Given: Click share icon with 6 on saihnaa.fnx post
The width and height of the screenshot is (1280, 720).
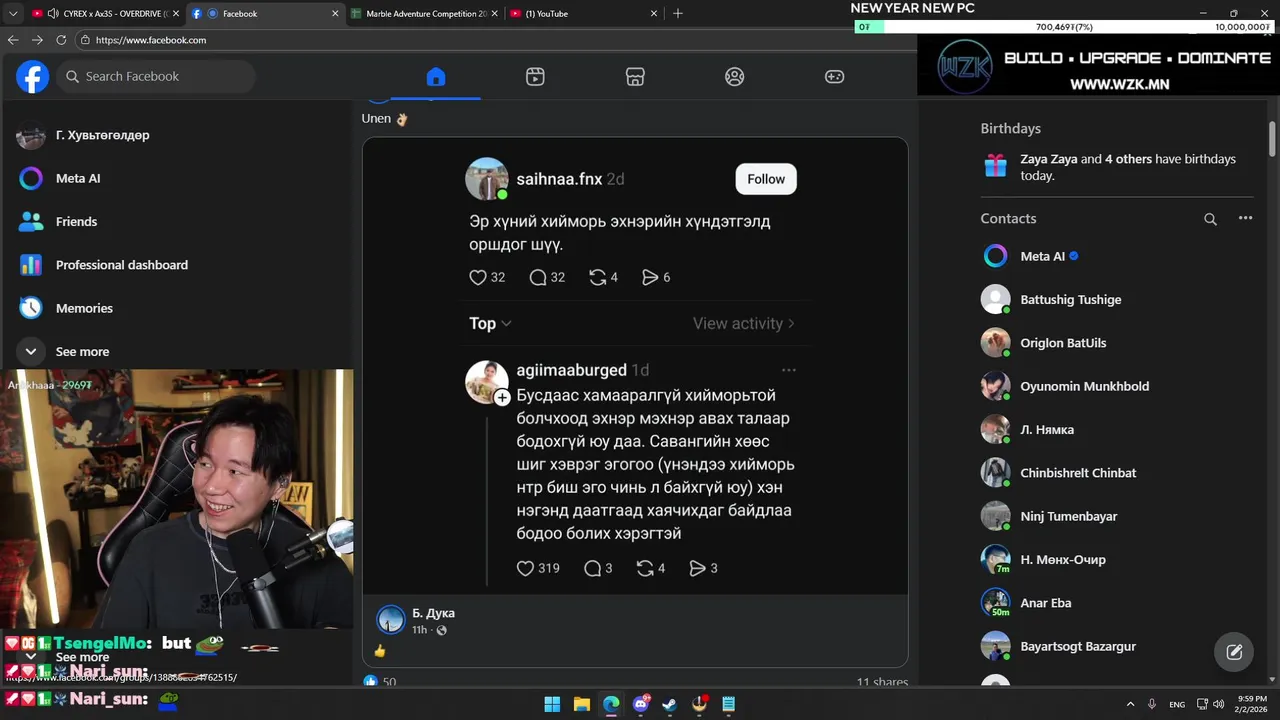Looking at the screenshot, I should pyautogui.click(x=650, y=277).
